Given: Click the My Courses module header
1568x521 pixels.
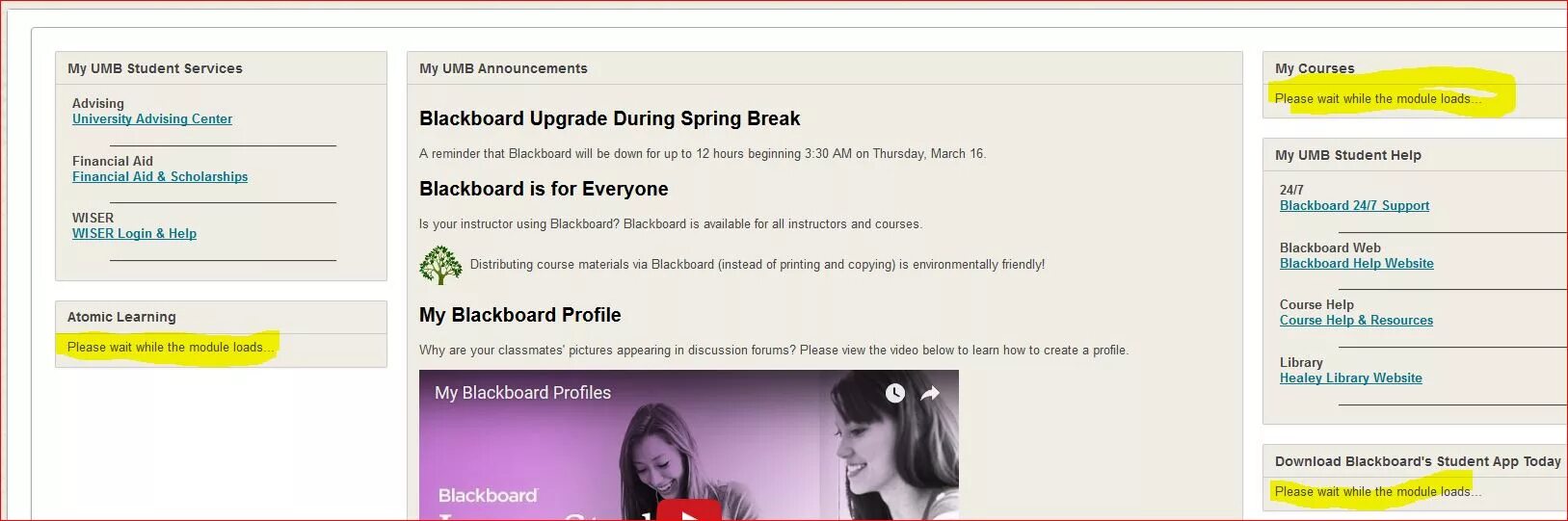Looking at the screenshot, I should click(x=1315, y=68).
